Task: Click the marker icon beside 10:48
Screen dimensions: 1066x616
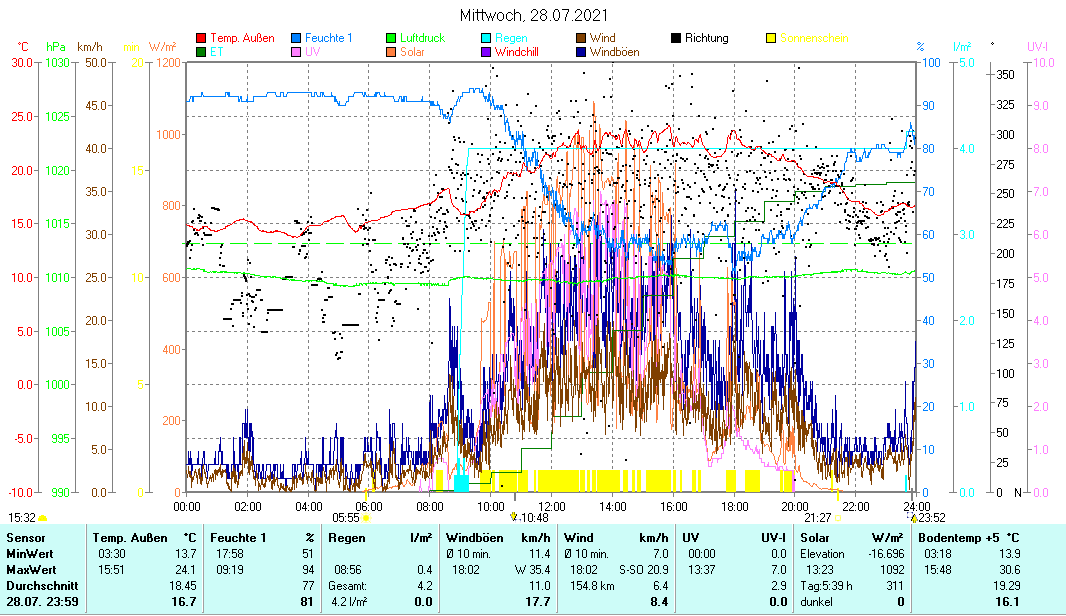Action: (514, 517)
